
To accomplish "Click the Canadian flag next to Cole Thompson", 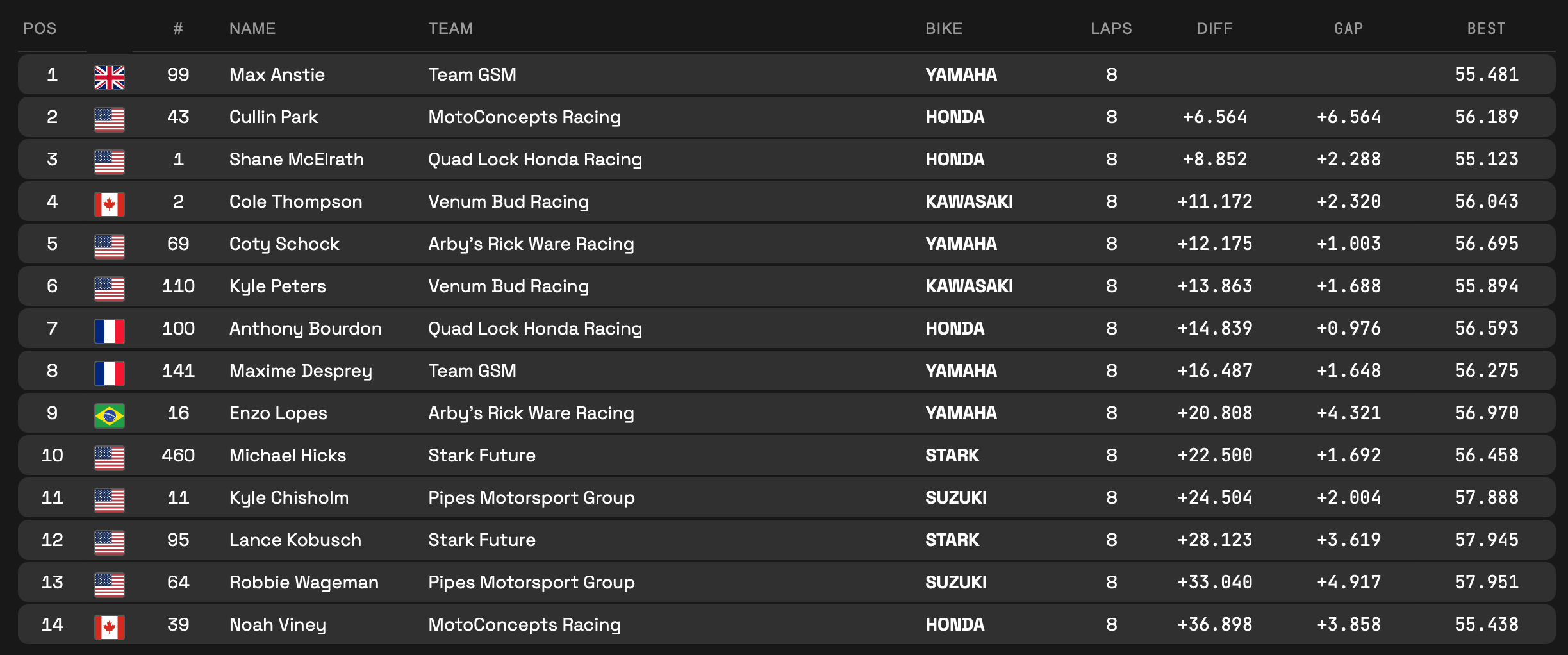I will [110, 204].
